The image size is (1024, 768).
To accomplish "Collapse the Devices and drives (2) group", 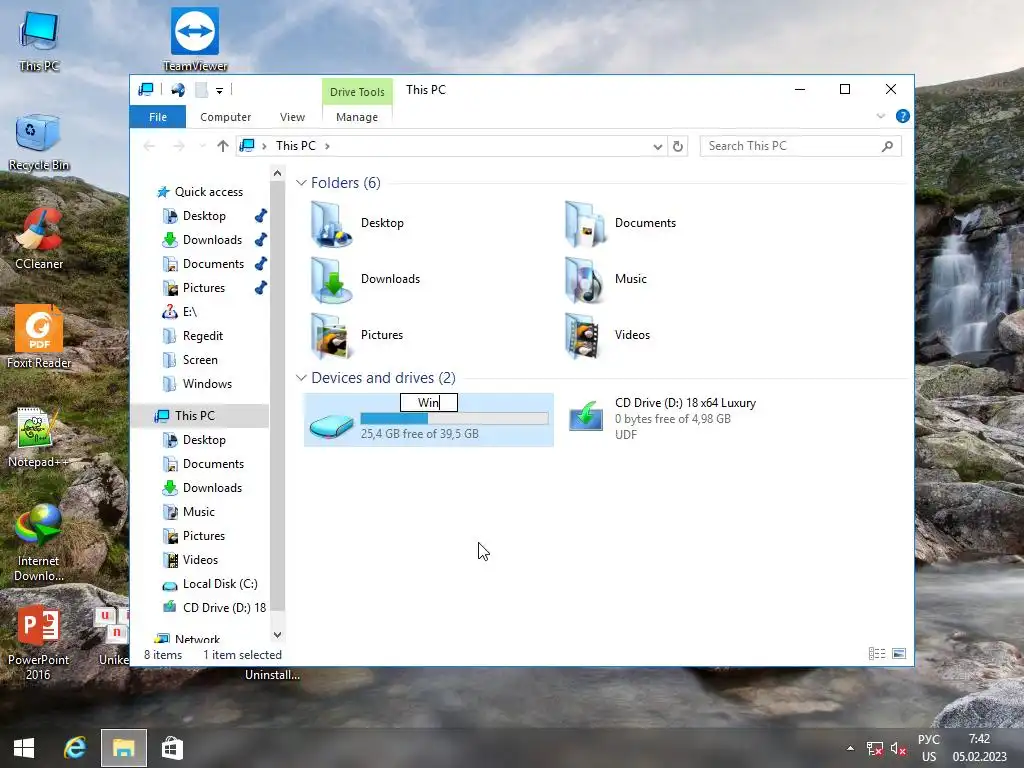I will pos(301,378).
